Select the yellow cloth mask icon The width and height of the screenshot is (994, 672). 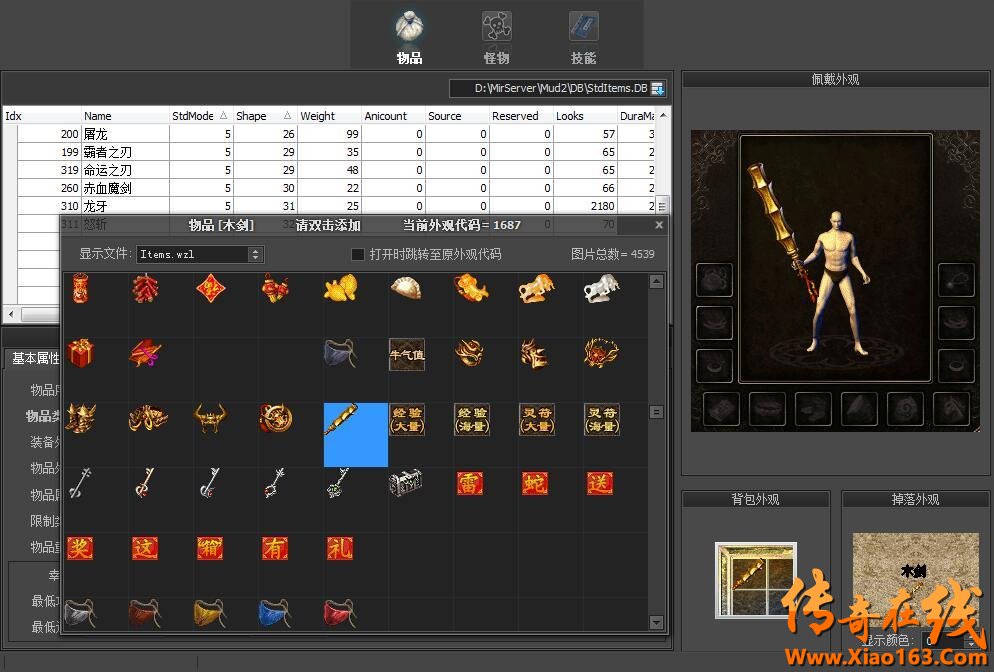click(210, 613)
